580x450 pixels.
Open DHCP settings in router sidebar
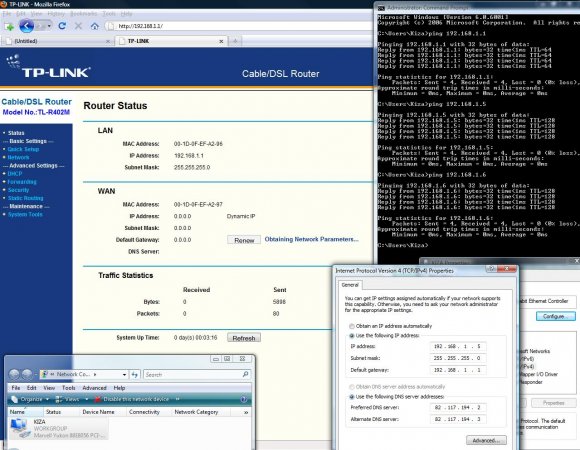point(15,173)
